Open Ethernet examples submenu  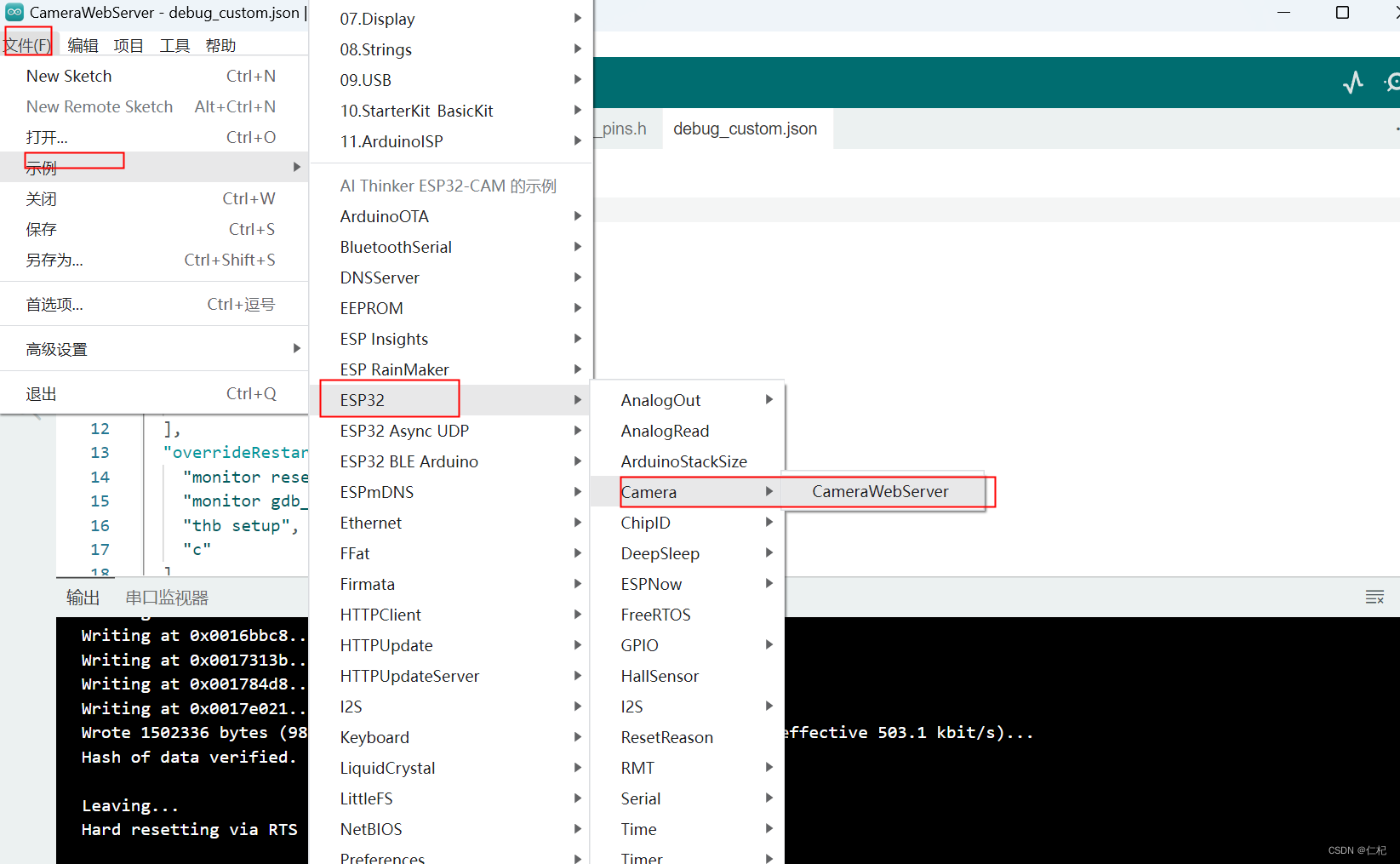(451, 523)
